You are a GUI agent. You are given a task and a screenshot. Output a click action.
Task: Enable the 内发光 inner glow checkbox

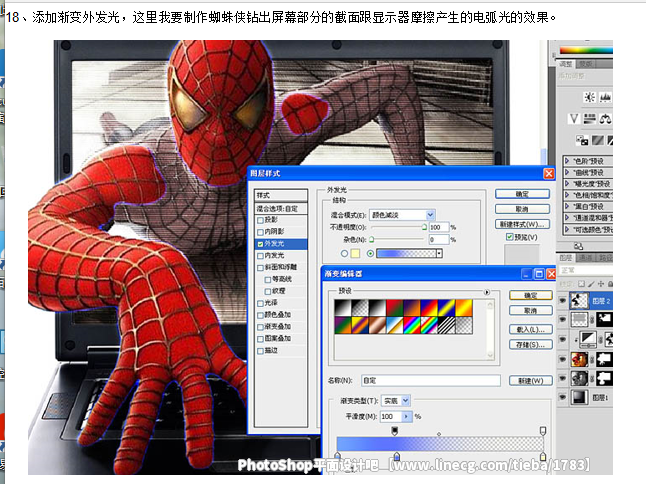(260, 256)
